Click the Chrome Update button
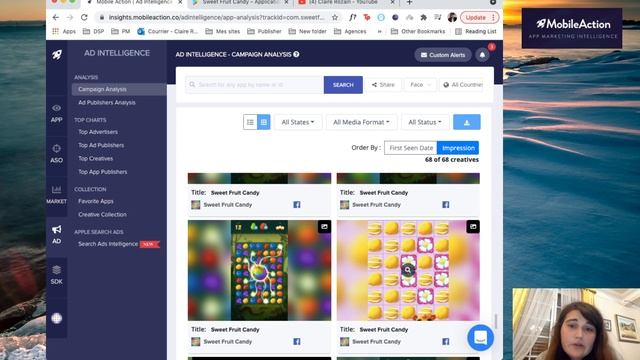 point(479,18)
